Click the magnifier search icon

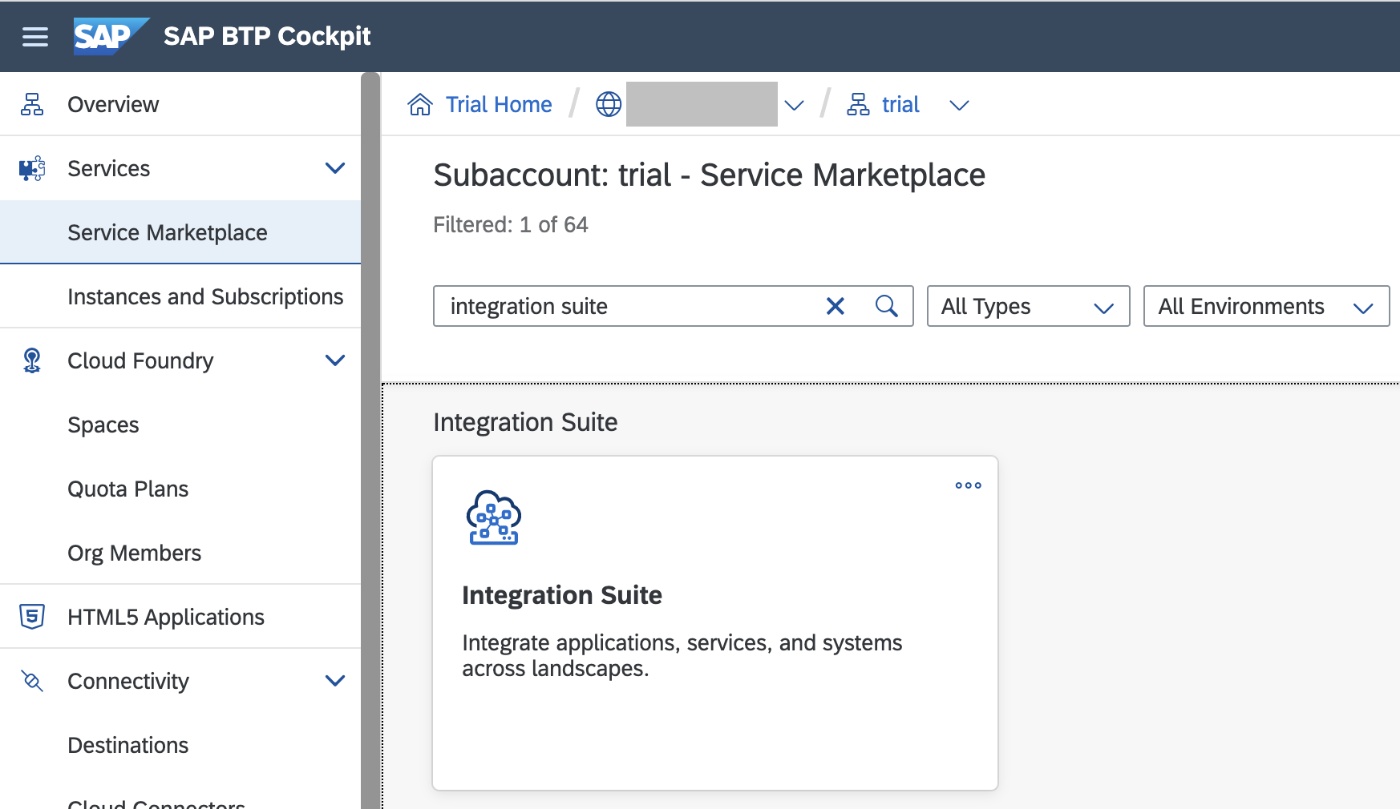click(x=886, y=306)
